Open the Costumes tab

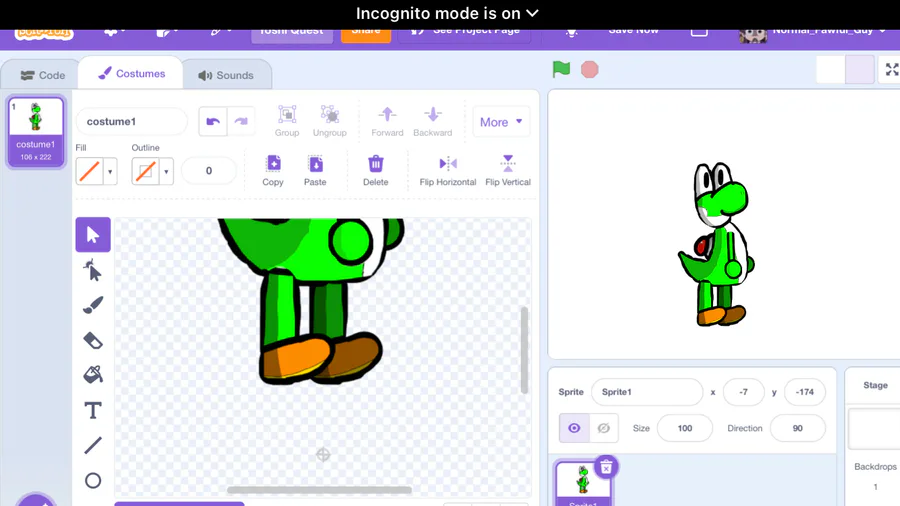coord(131,73)
